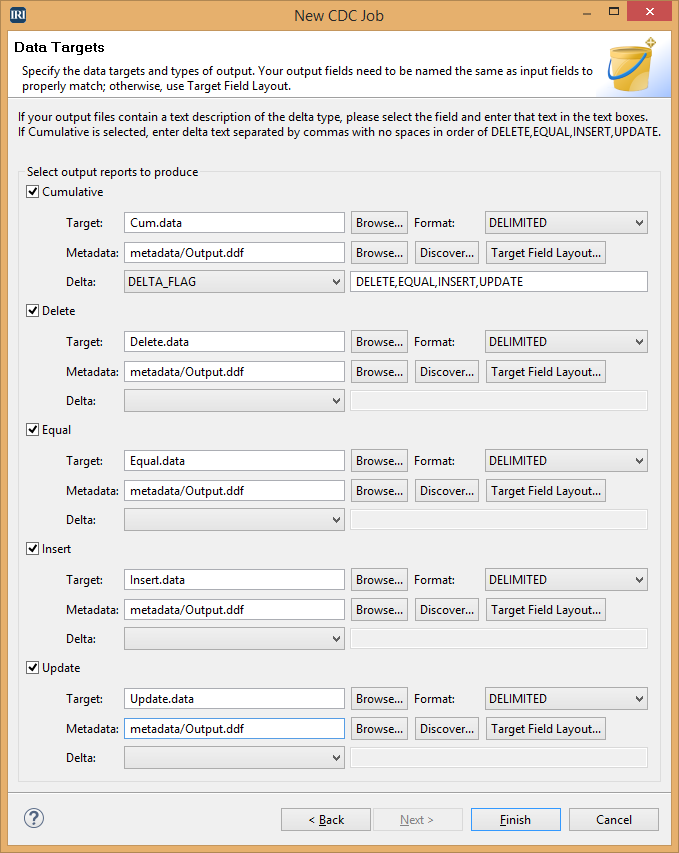Viewport: 679px width, 853px height.
Task: Expand the Insert section Delta dropdown
Action: click(234, 639)
